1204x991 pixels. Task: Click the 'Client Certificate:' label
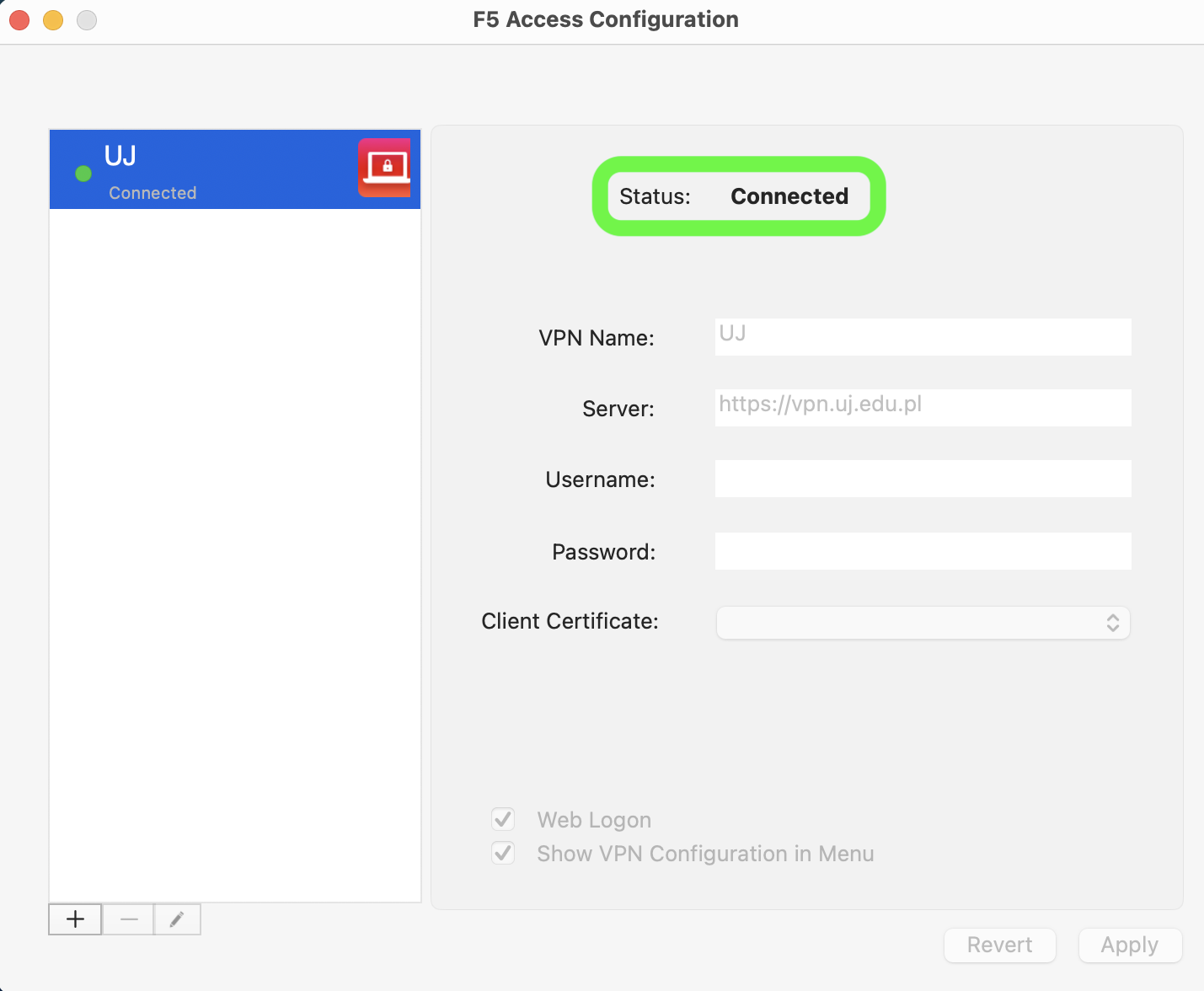tap(570, 621)
